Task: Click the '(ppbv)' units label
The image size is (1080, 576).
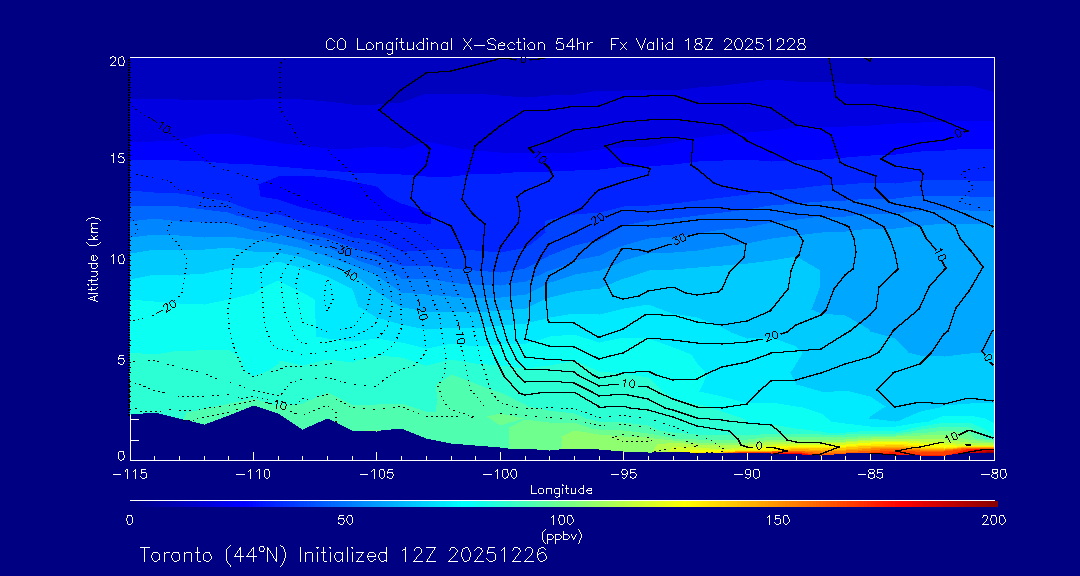Action: tap(561, 536)
